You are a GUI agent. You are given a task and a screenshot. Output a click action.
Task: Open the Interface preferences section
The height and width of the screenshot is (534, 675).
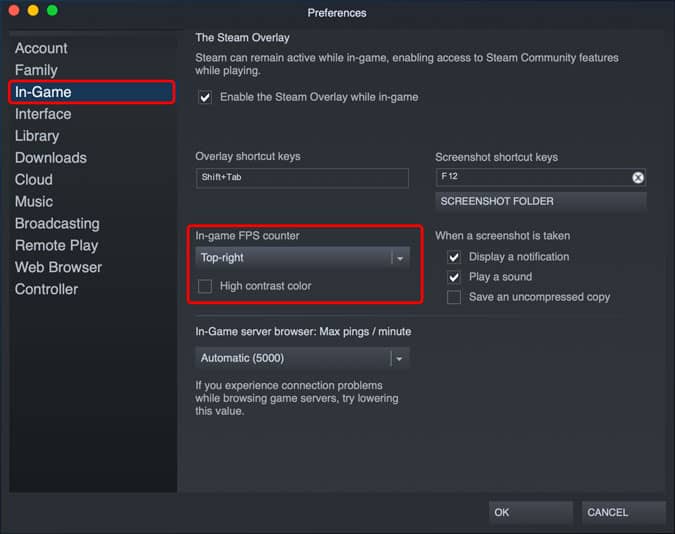click(43, 114)
